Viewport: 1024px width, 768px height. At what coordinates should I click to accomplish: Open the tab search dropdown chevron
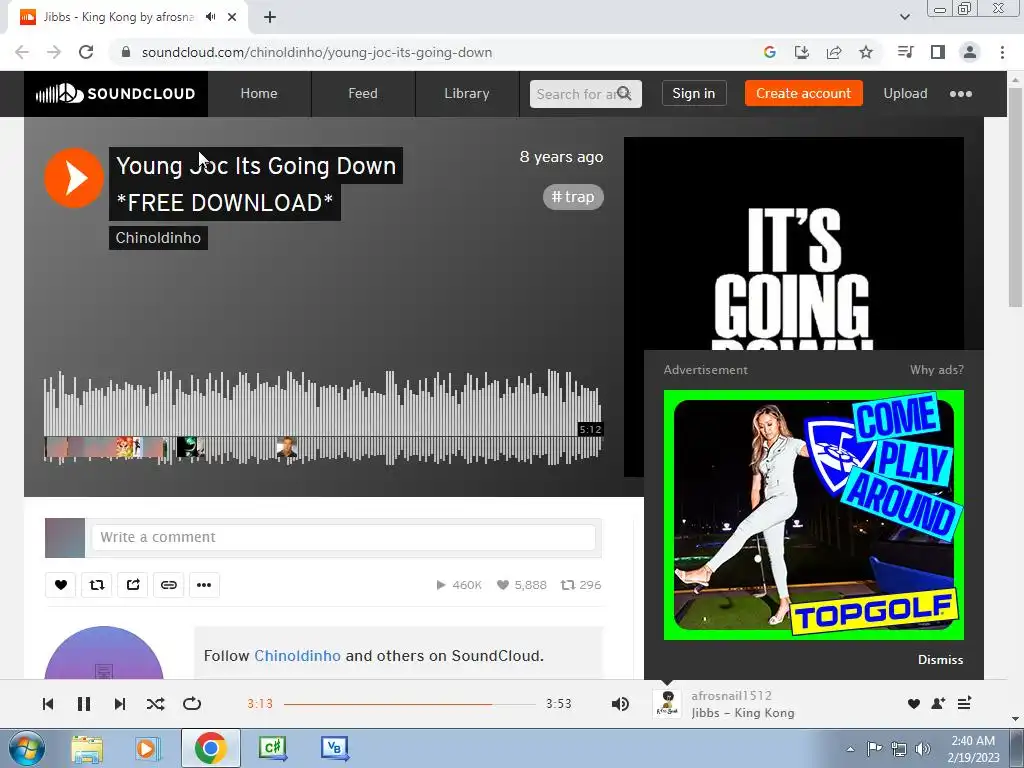[904, 17]
